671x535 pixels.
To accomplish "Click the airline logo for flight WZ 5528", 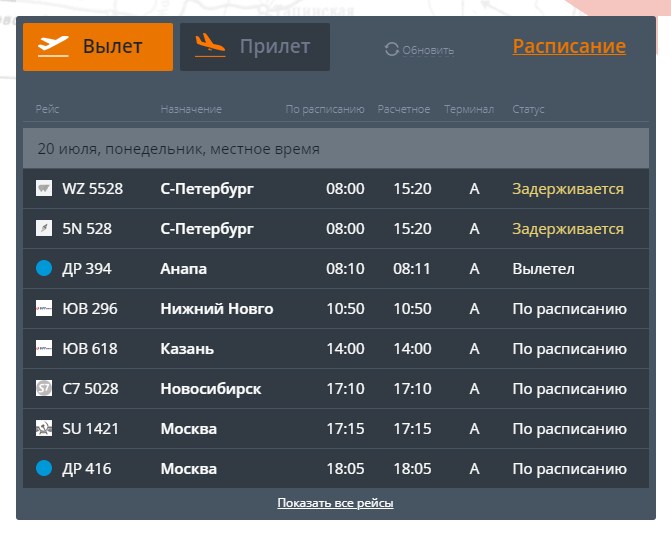I will pyautogui.click(x=44, y=188).
